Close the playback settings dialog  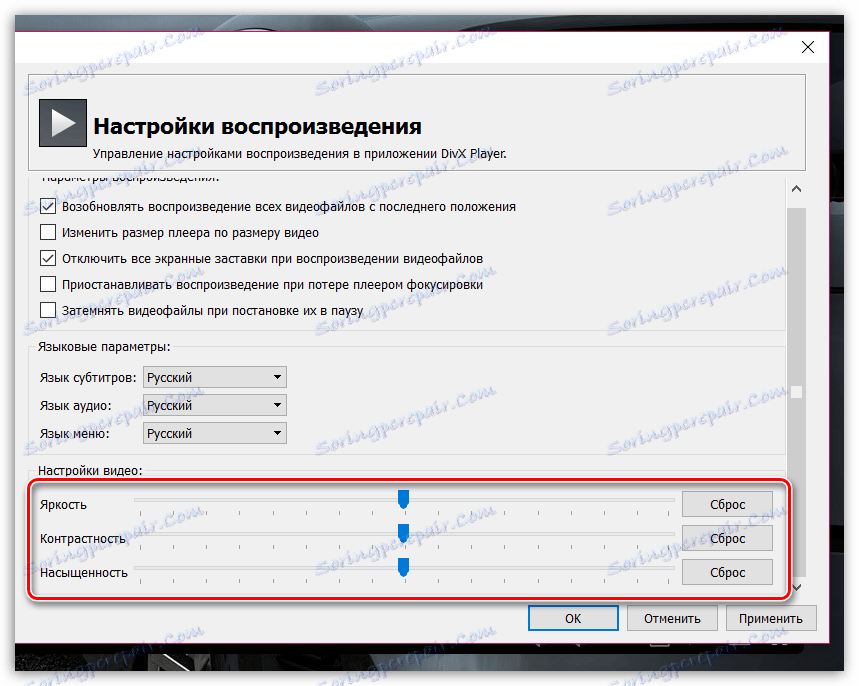click(x=808, y=46)
